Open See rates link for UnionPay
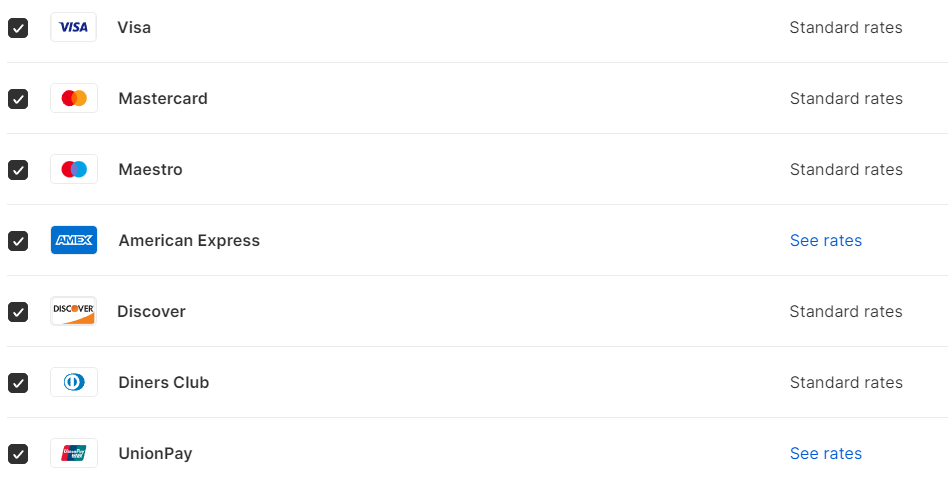This screenshot has height=479, width=948. click(825, 453)
